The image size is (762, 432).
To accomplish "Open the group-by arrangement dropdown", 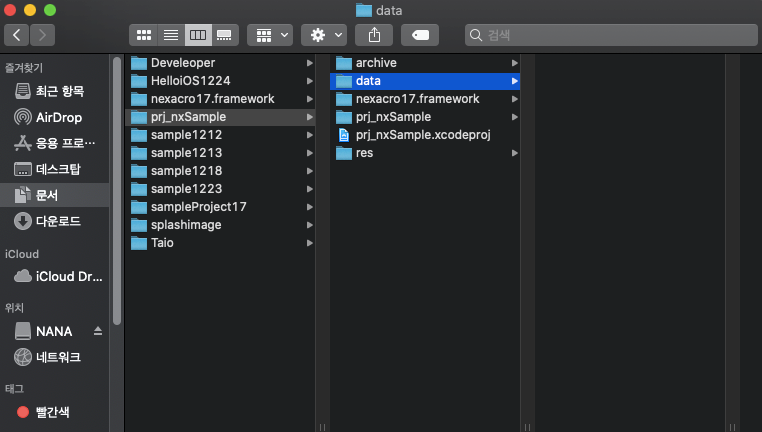I will (270, 35).
